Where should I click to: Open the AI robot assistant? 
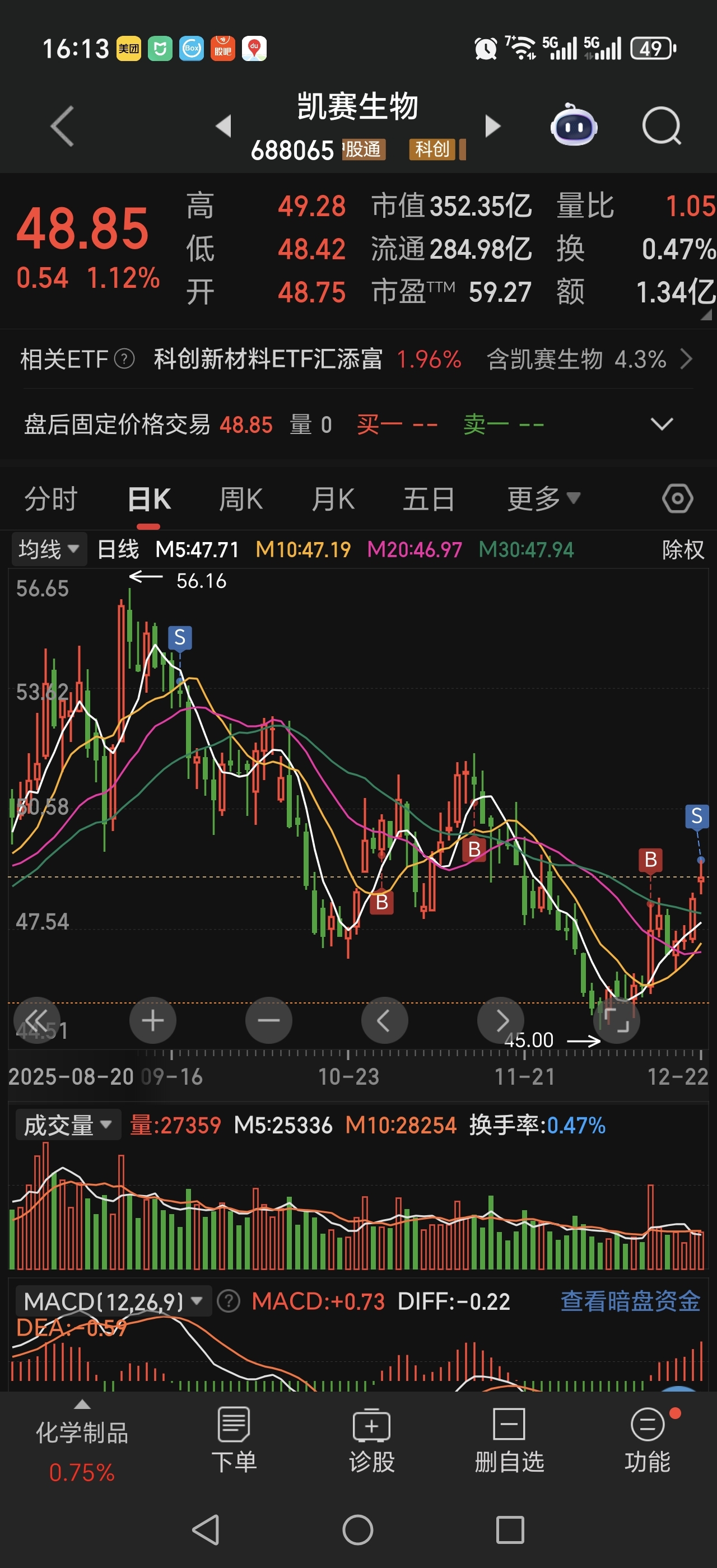574,125
